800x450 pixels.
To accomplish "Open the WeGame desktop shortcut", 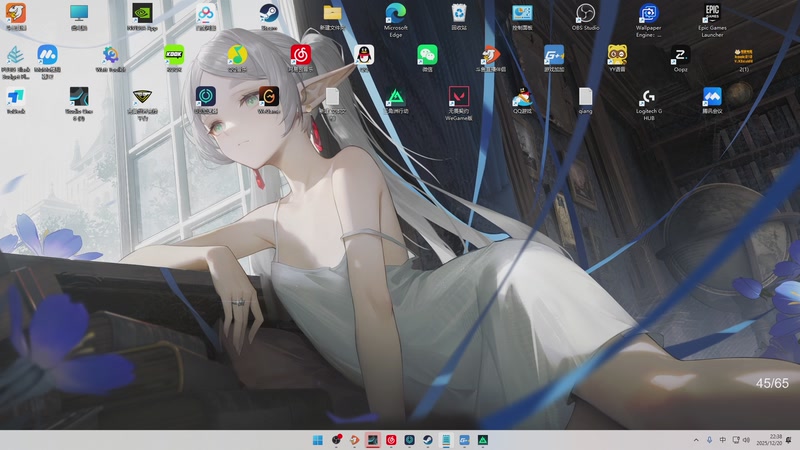I will tap(268, 100).
